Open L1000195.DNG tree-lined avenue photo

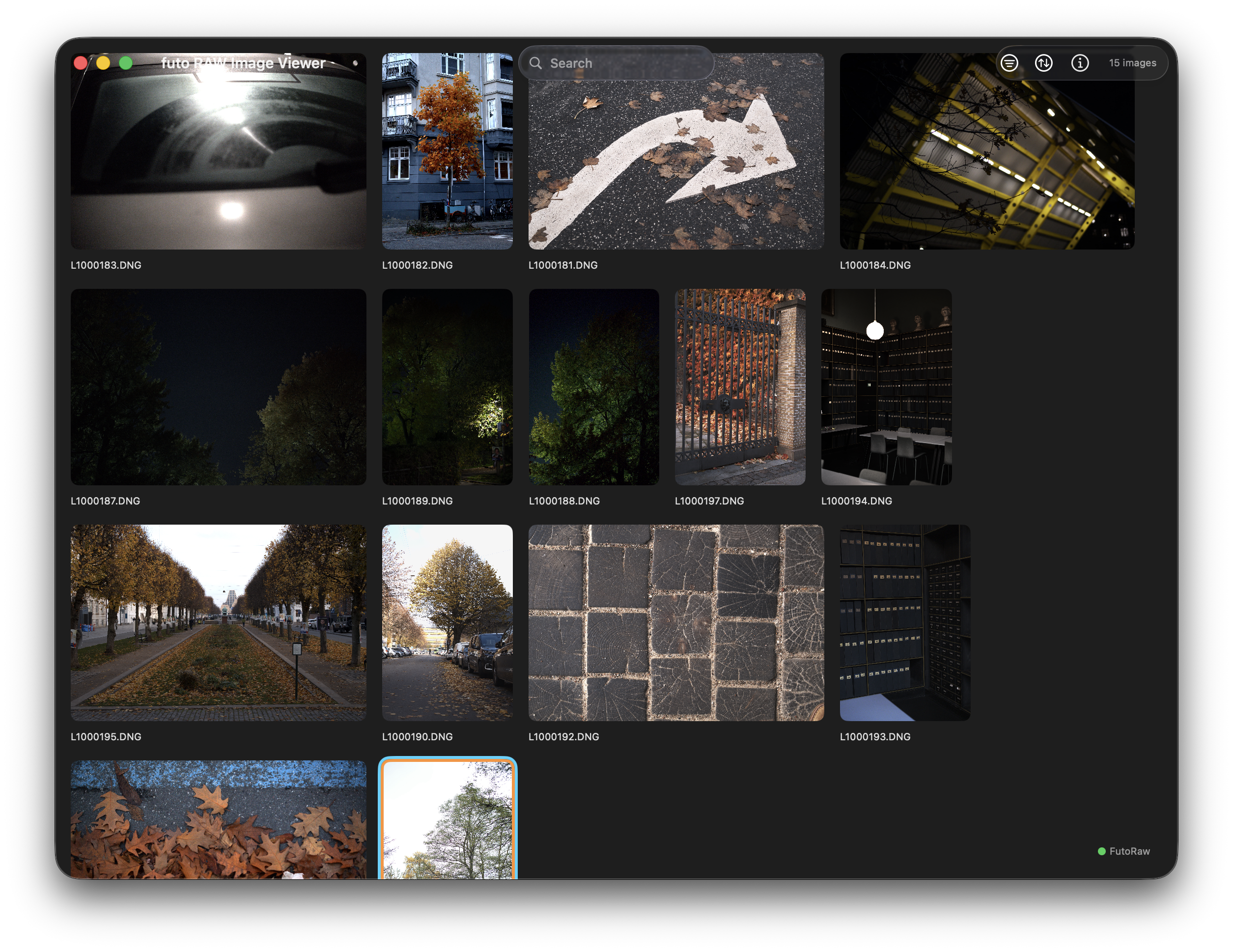pyautogui.click(x=218, y=622)
